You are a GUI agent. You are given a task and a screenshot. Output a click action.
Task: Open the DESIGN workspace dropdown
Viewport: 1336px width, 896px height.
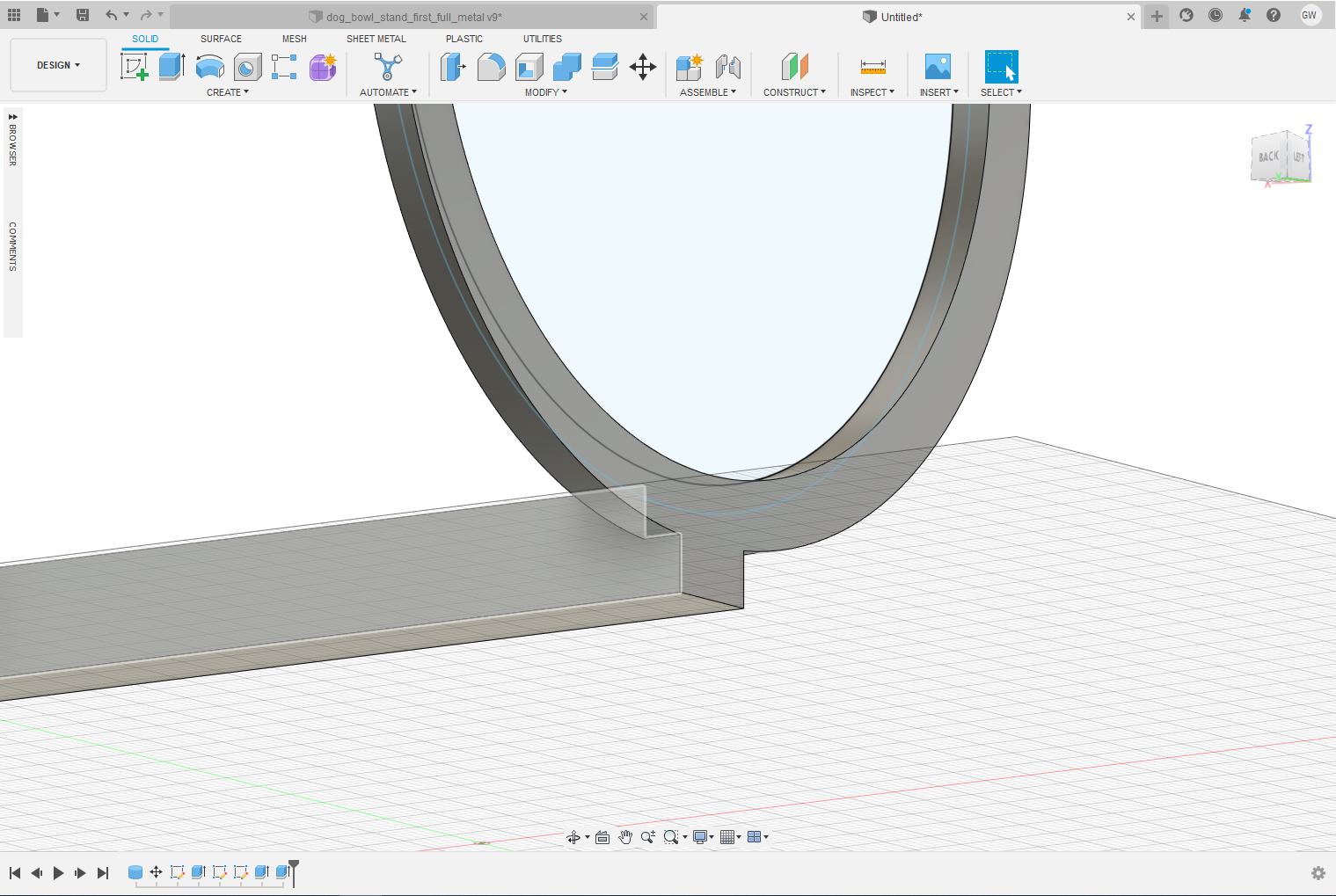[x=58, y=65]
